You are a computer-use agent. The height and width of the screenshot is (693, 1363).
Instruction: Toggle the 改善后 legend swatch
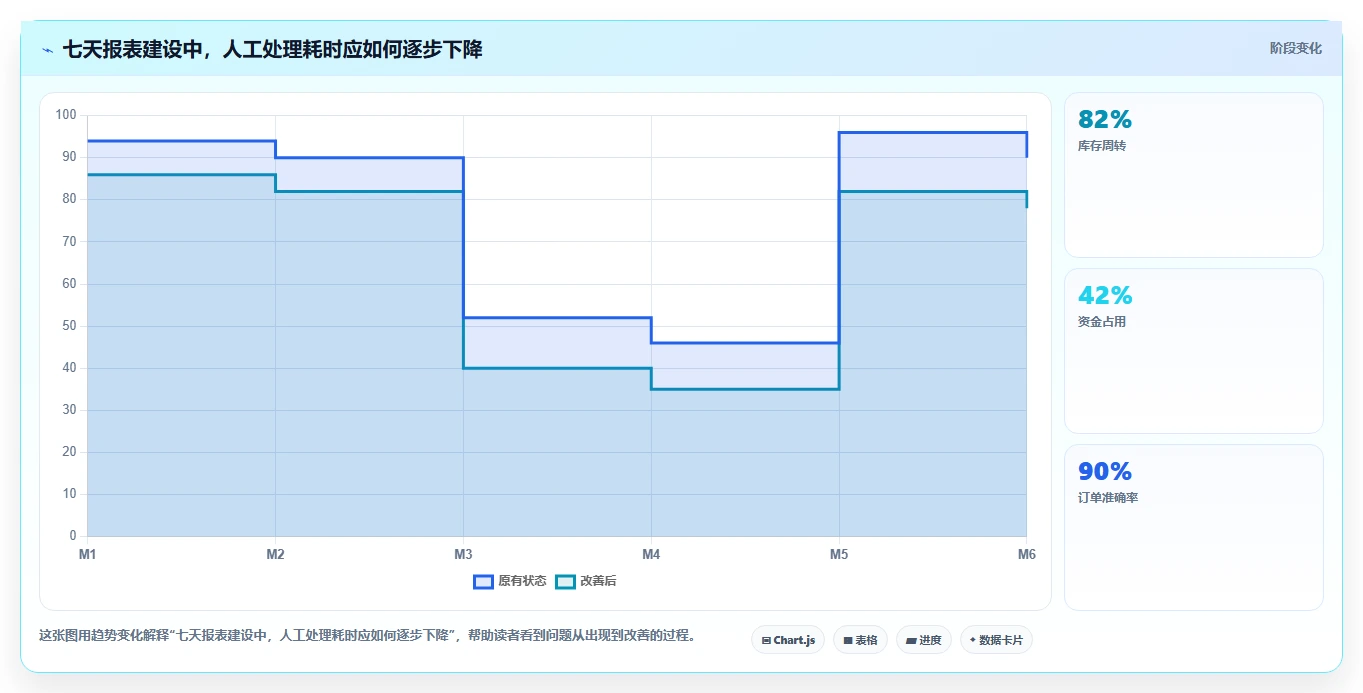click(565, 581)
